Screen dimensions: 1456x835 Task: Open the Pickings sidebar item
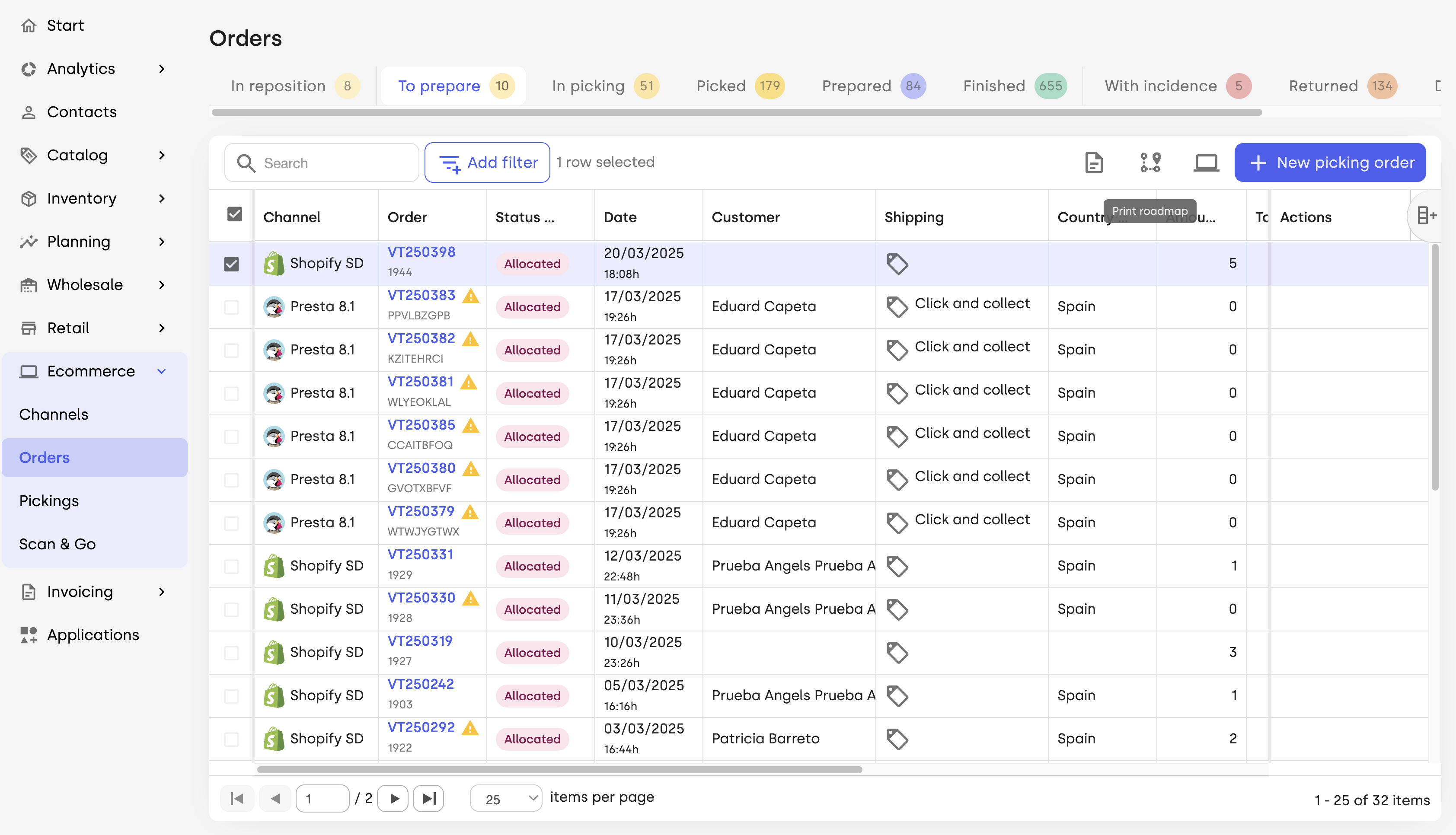click(x=95, y=500)
